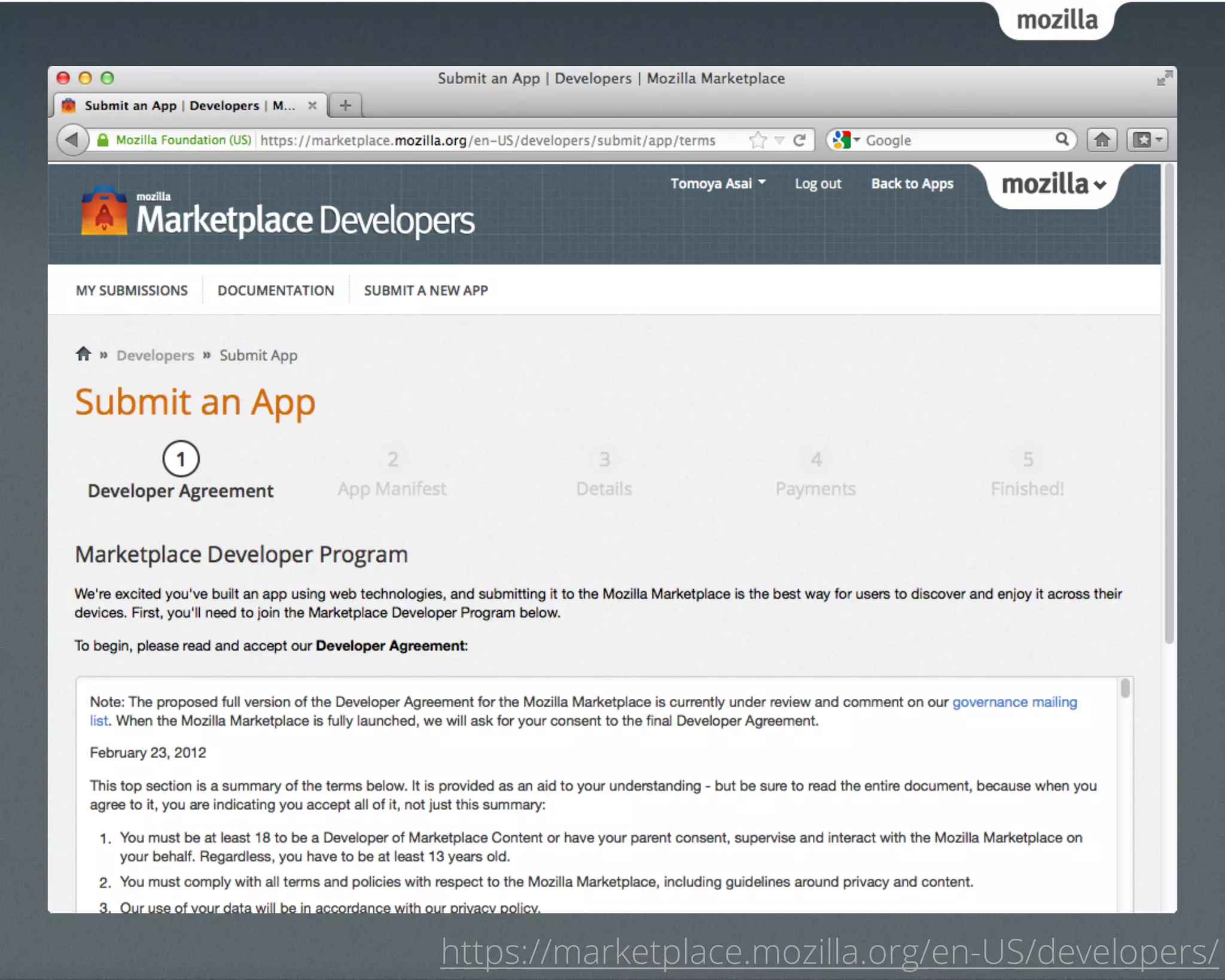Open the bookmarks menu button
The width and height of the screenshot is (1225, 980).
pos(1147,140)
